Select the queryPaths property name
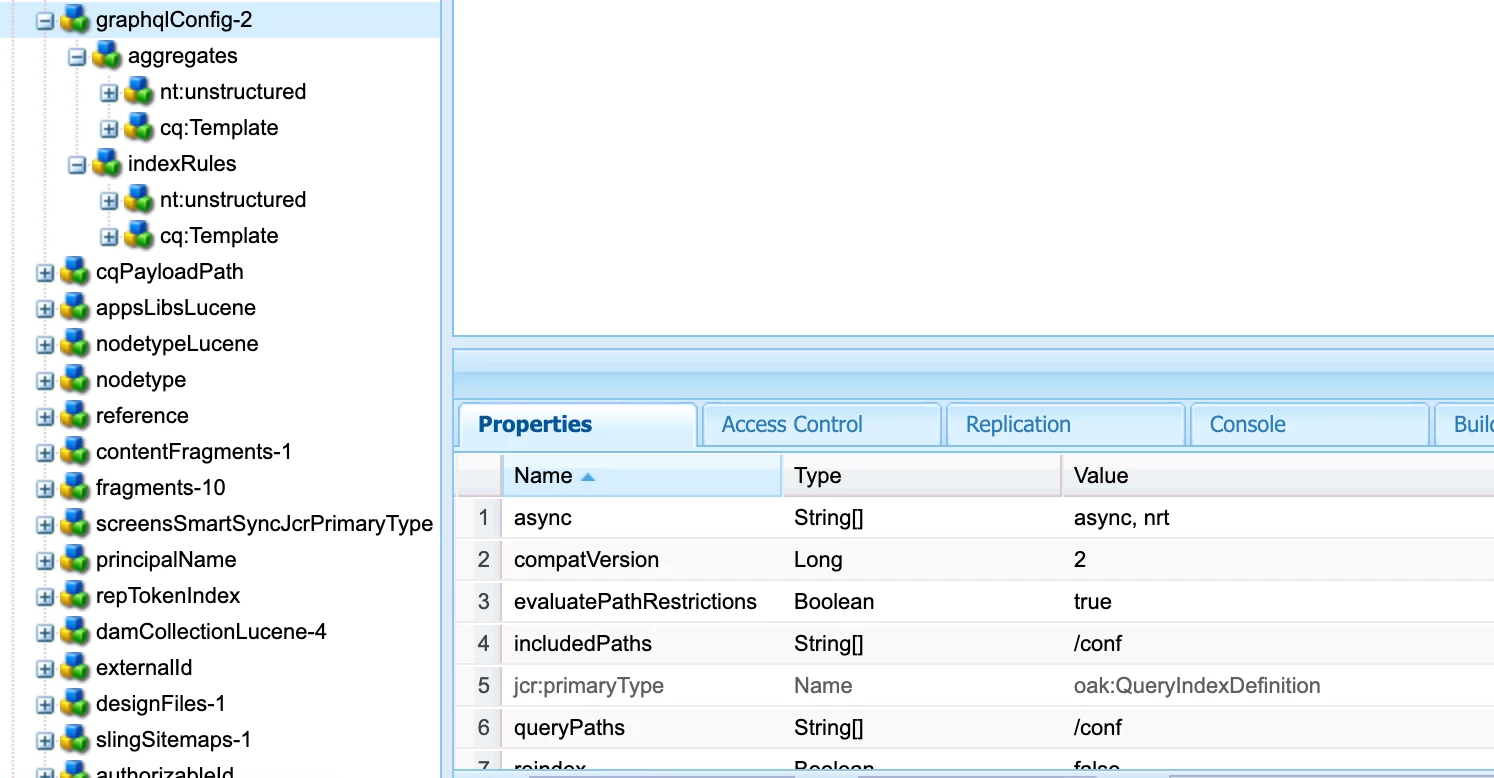Screen dimensions: 1494x778 [569, 728]
